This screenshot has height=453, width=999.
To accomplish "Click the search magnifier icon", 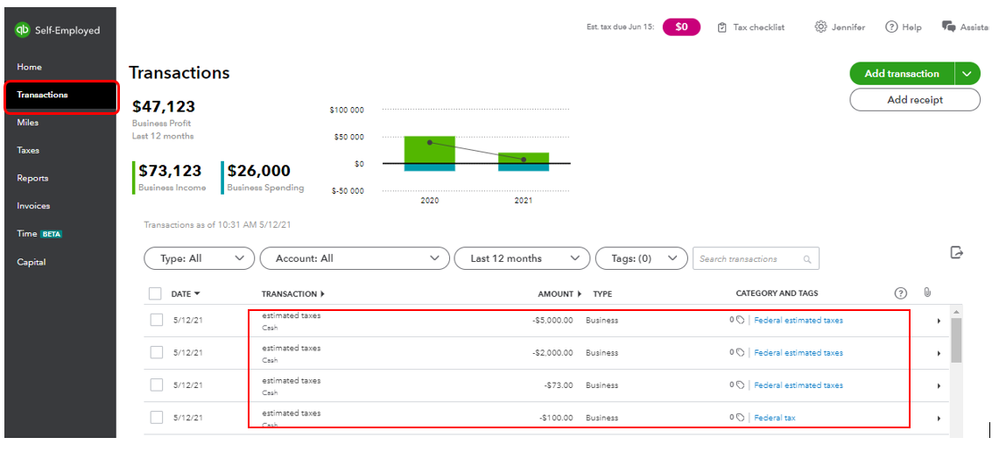I will click(x=807, y=259).
